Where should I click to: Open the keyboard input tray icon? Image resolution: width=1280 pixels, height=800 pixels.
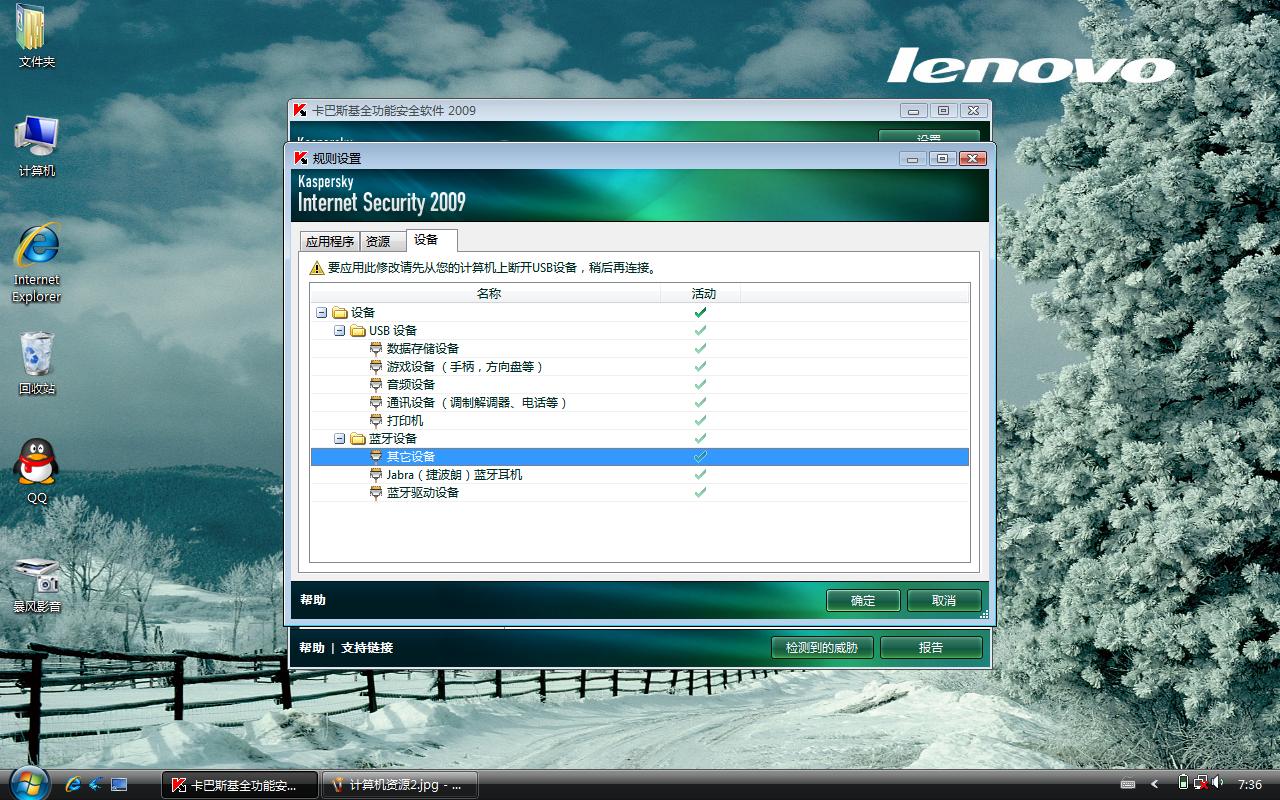point(1128,784)
